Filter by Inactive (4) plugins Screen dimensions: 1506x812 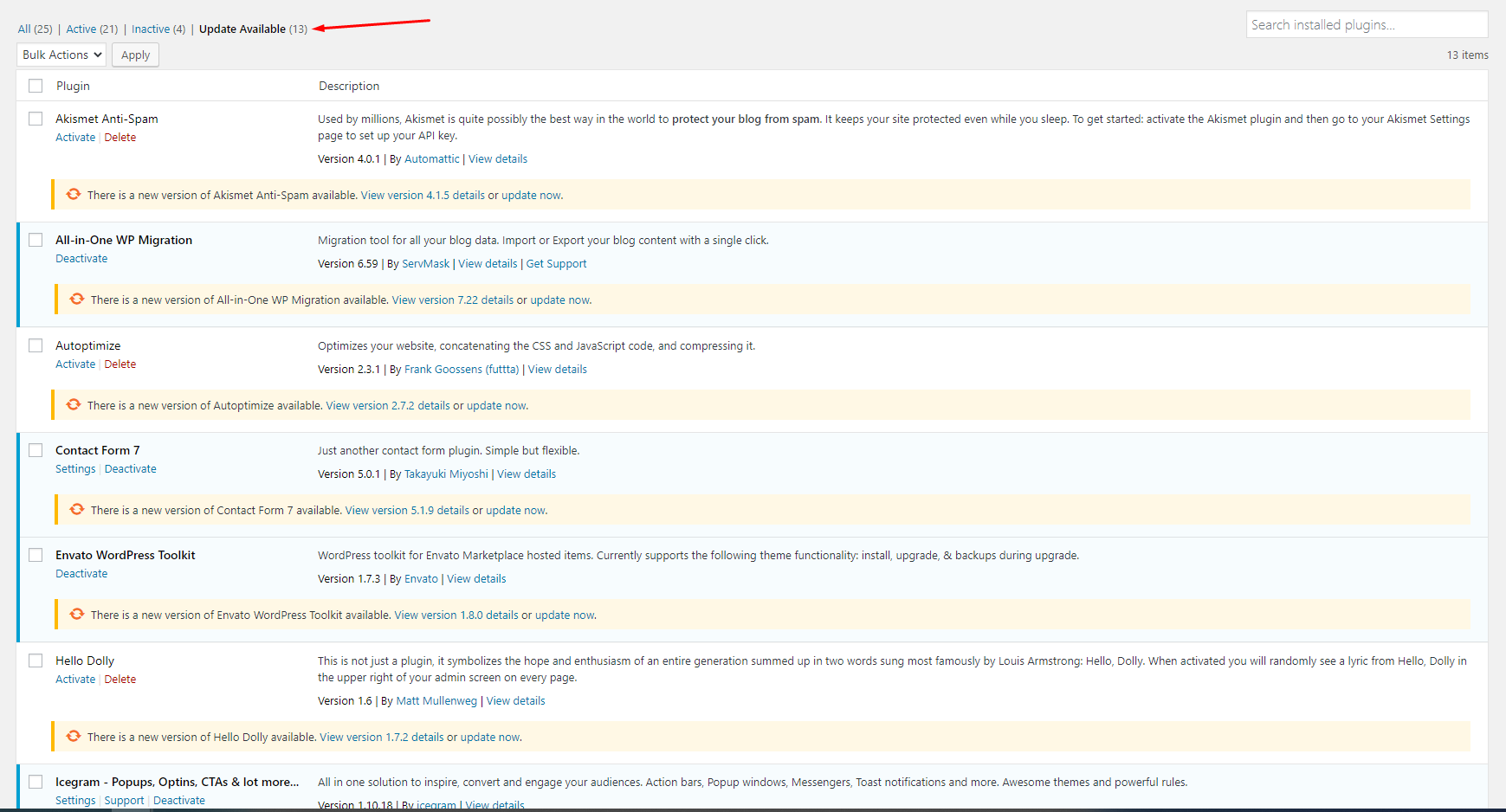pos(158,29)
